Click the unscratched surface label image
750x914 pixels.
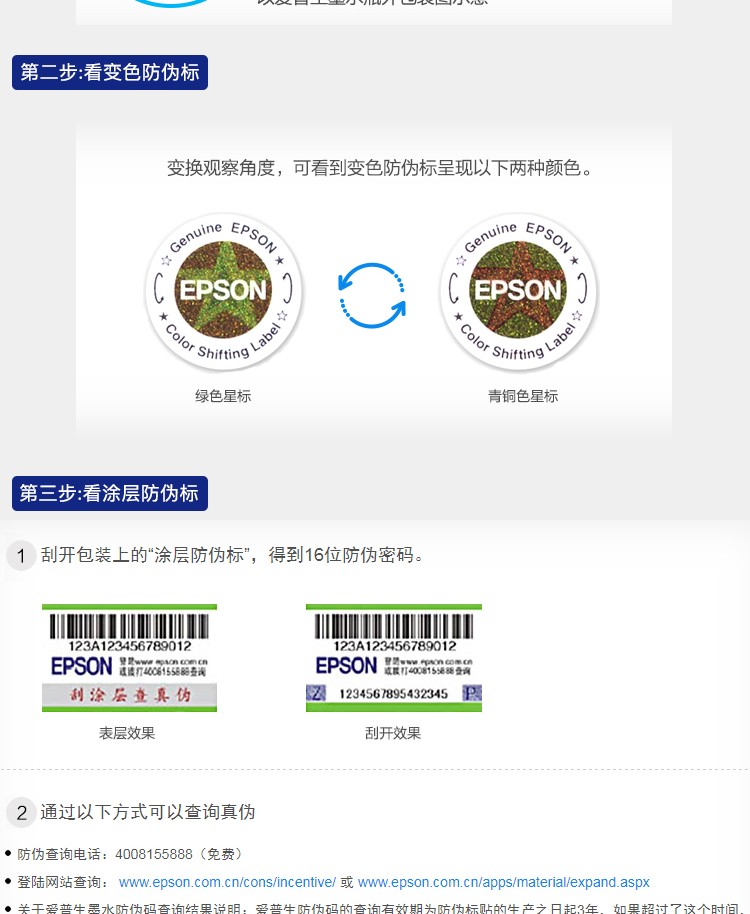pyautogui.click(x=129, y=658)
